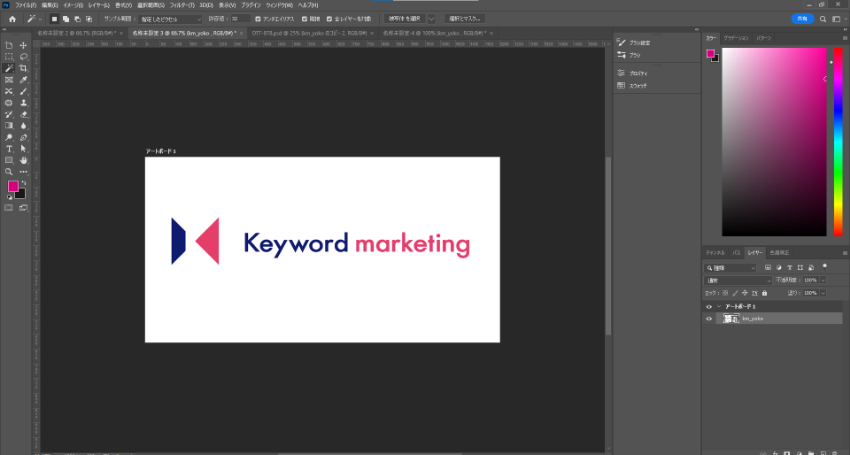Click the blue Share button

(x=802, y=19)
